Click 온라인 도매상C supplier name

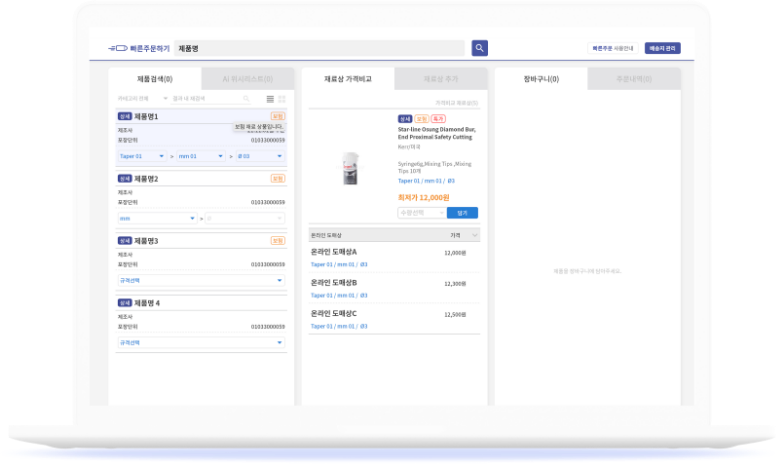pyautogui.click(x=333, y=313)
